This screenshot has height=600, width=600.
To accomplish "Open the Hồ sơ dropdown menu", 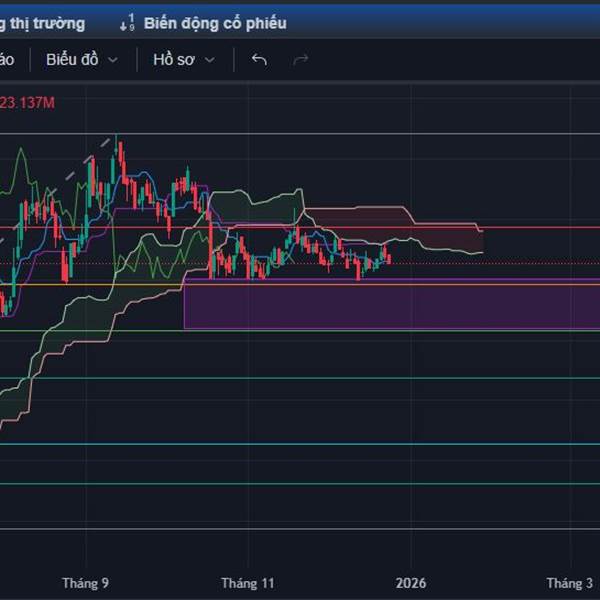I will click(183, 60).
